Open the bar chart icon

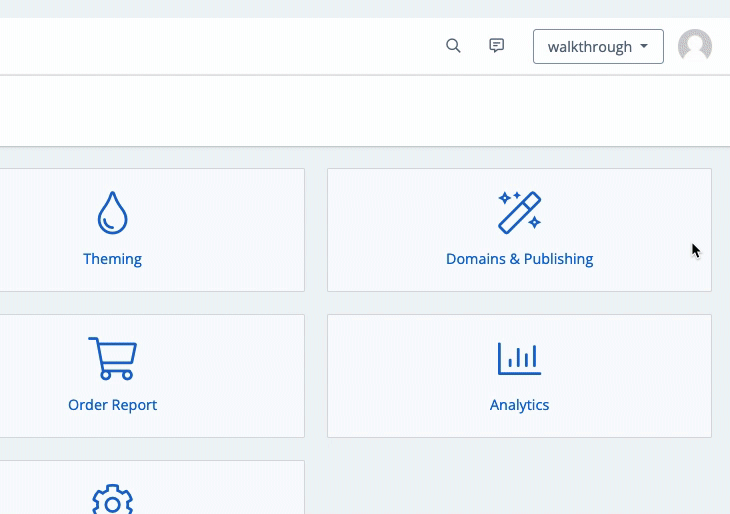click(519, 358)
